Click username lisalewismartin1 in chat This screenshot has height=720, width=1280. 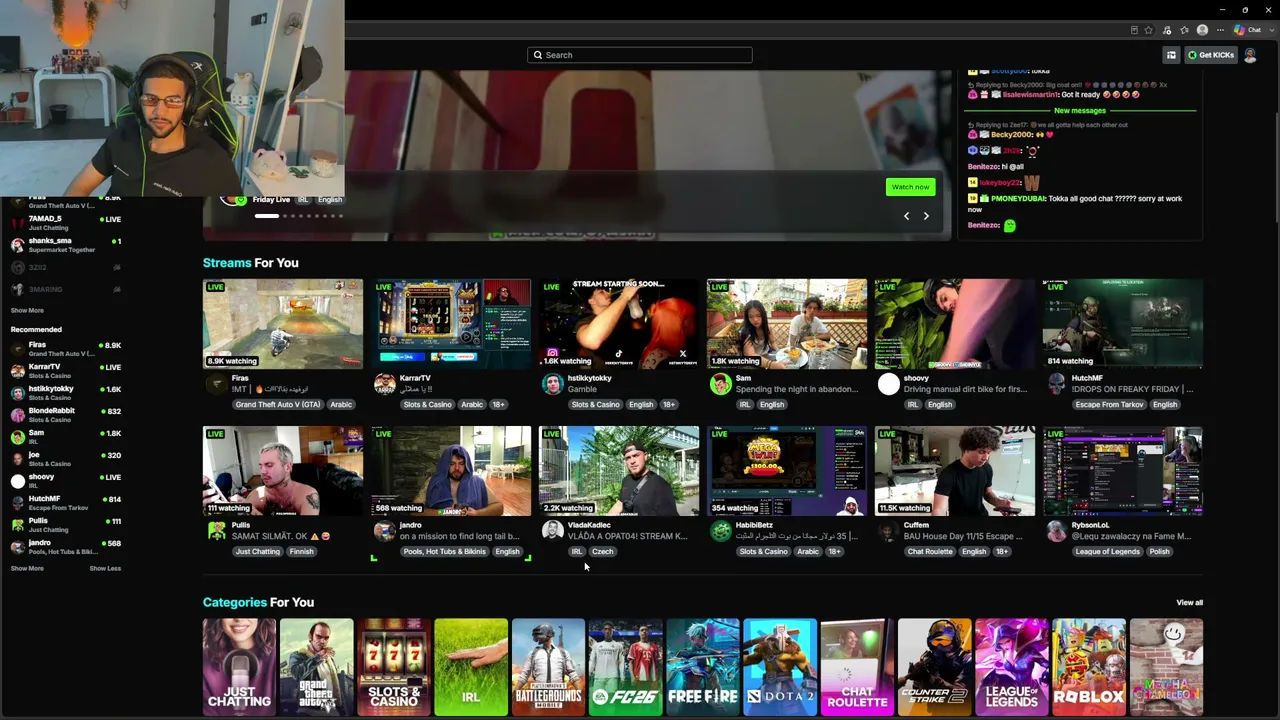(1030, 95)
